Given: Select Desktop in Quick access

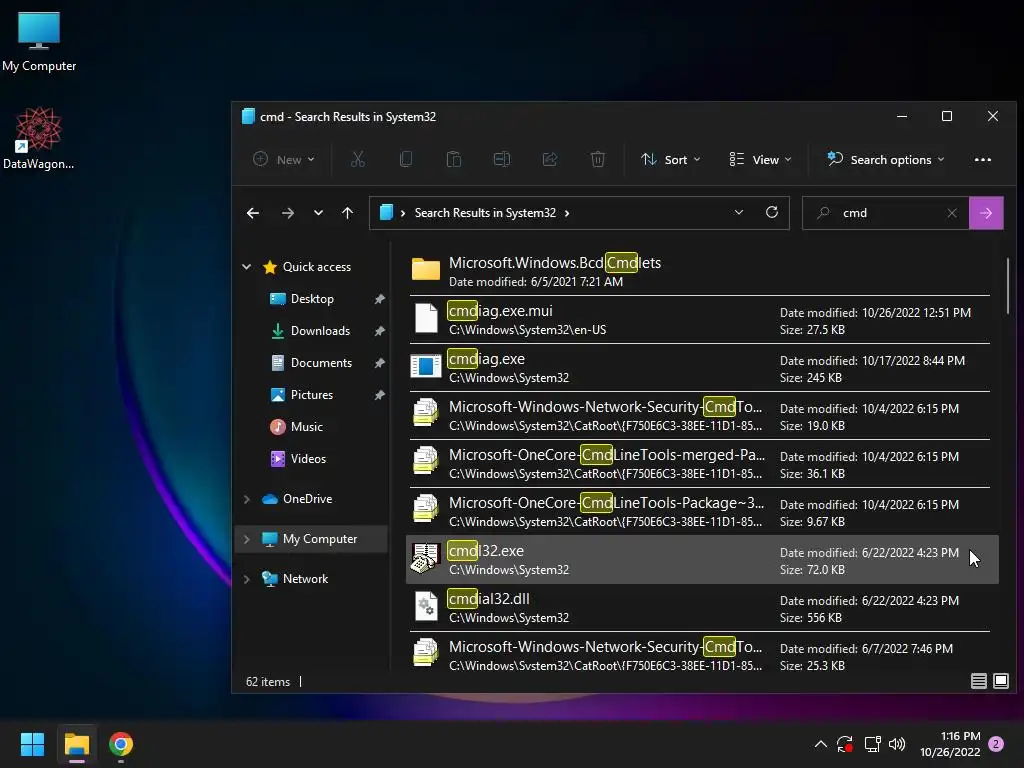Looking at the screenshot, I should tap(312, 298).
